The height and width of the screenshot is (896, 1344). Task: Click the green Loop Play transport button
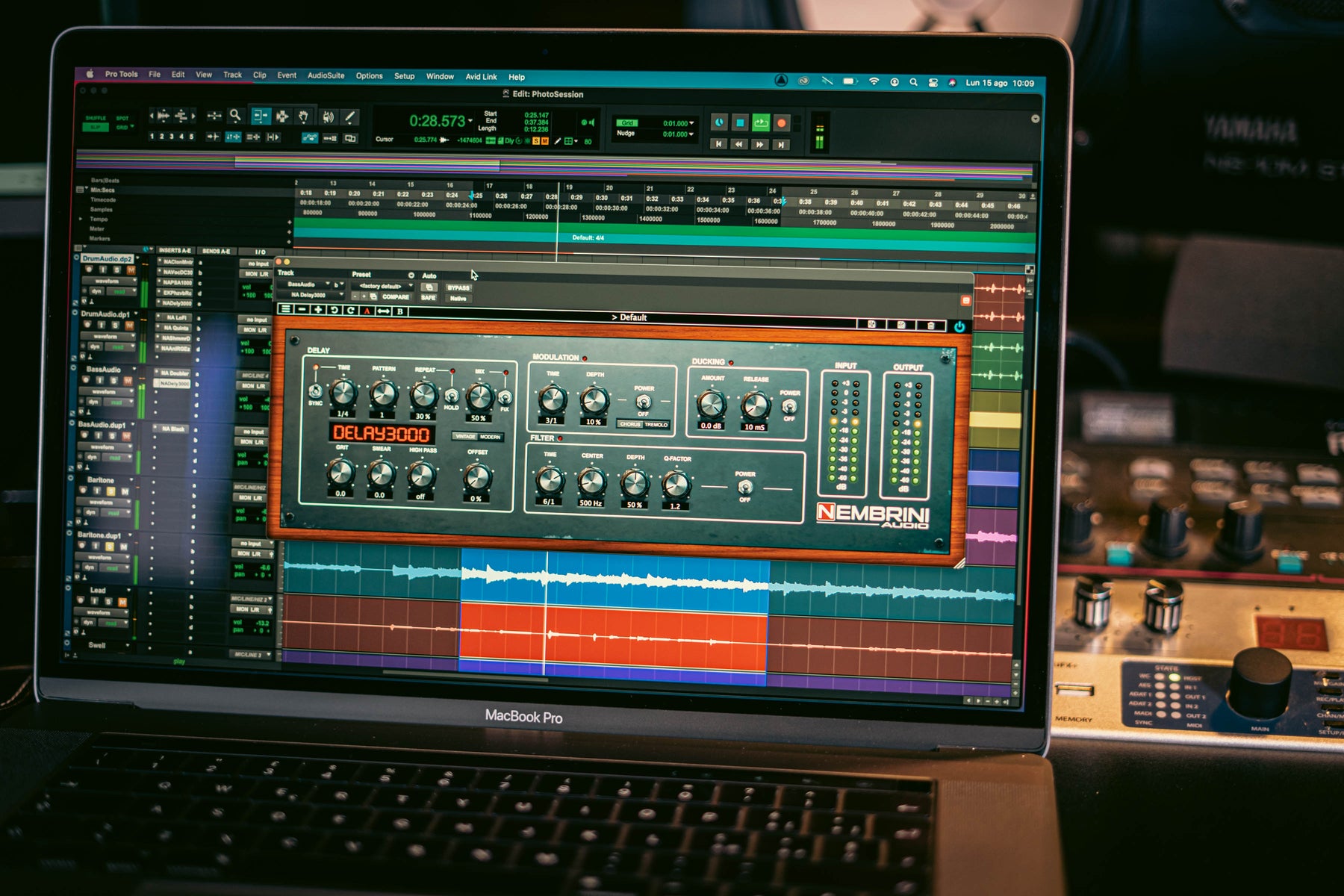pos(760,122)
